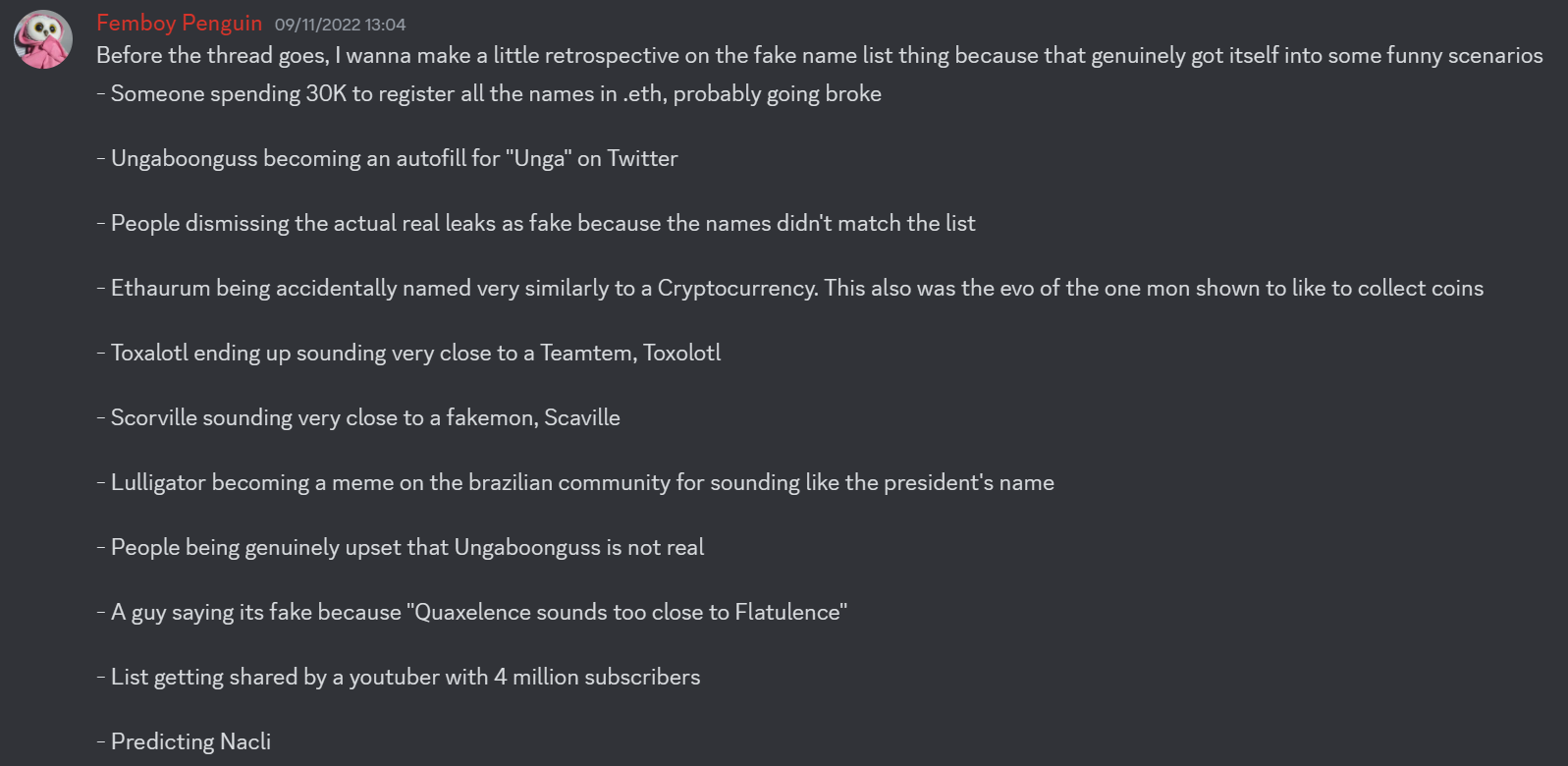Click the word "Twitter" in the message
1568x766 pixels.
coord(642,158)
